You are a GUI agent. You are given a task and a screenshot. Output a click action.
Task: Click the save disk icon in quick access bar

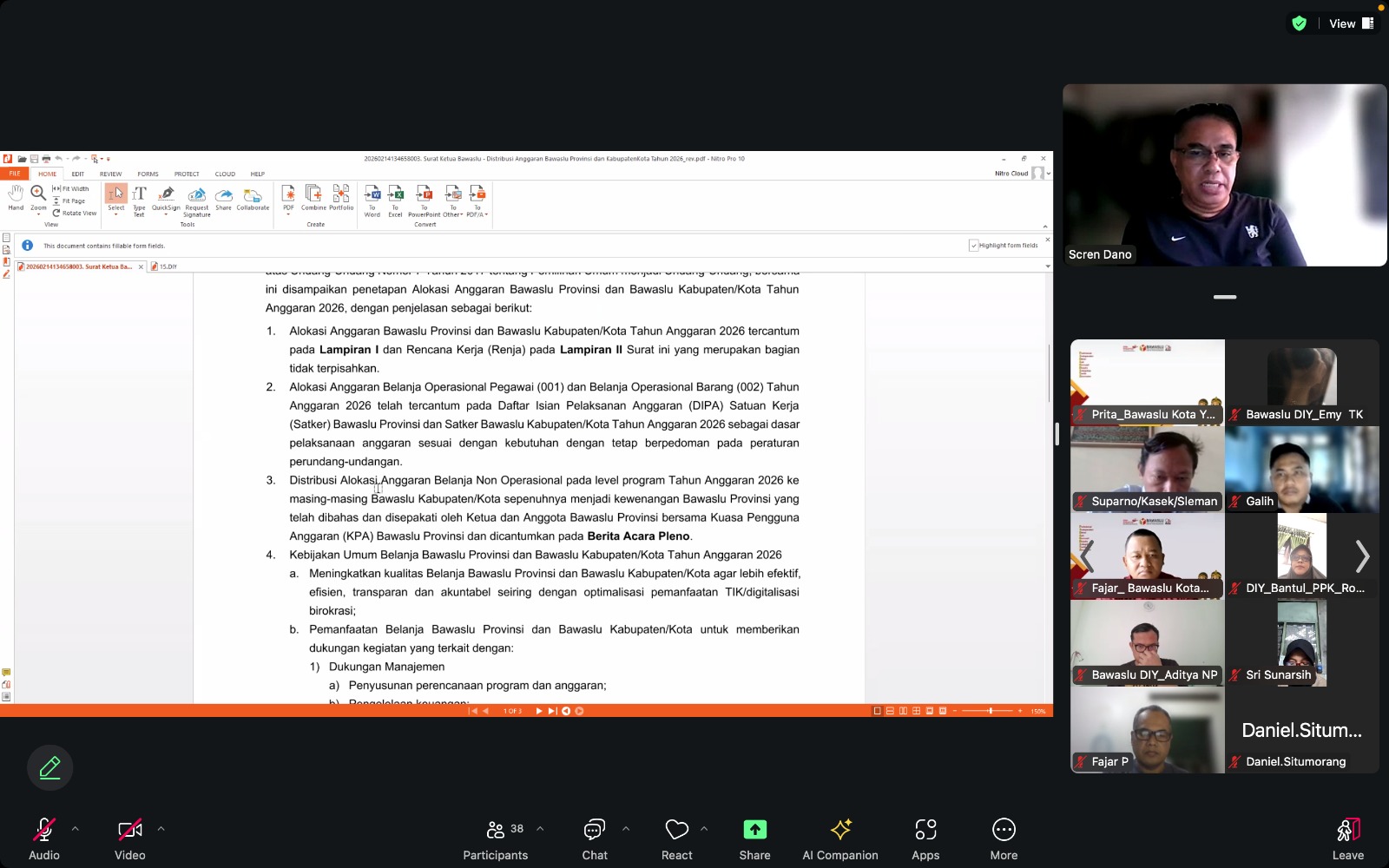(34, 159)
